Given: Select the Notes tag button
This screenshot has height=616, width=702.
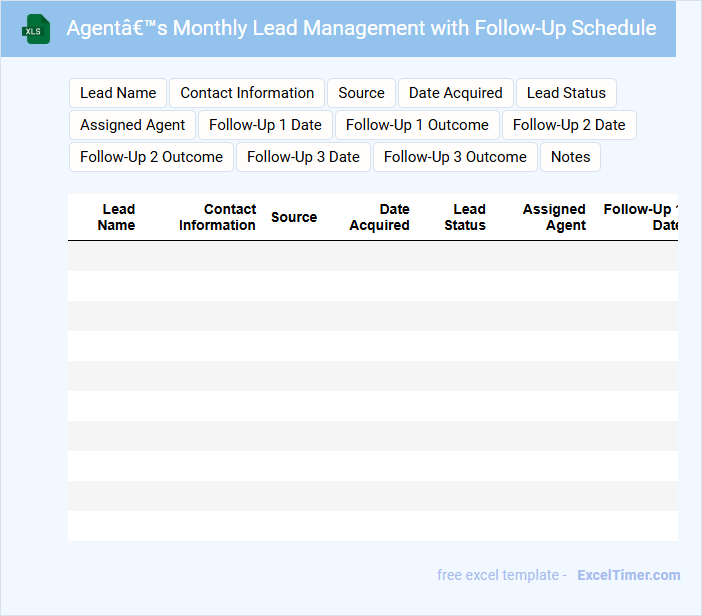Looking at the screenshot, I should (570, 157).
